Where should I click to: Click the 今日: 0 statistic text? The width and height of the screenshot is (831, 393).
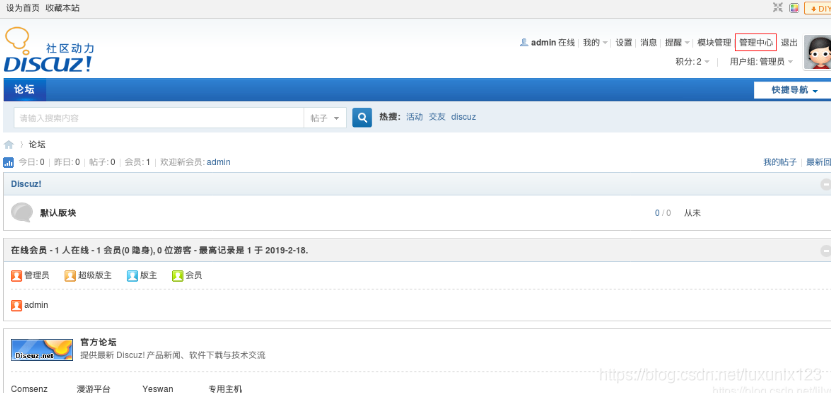(32, 162)
